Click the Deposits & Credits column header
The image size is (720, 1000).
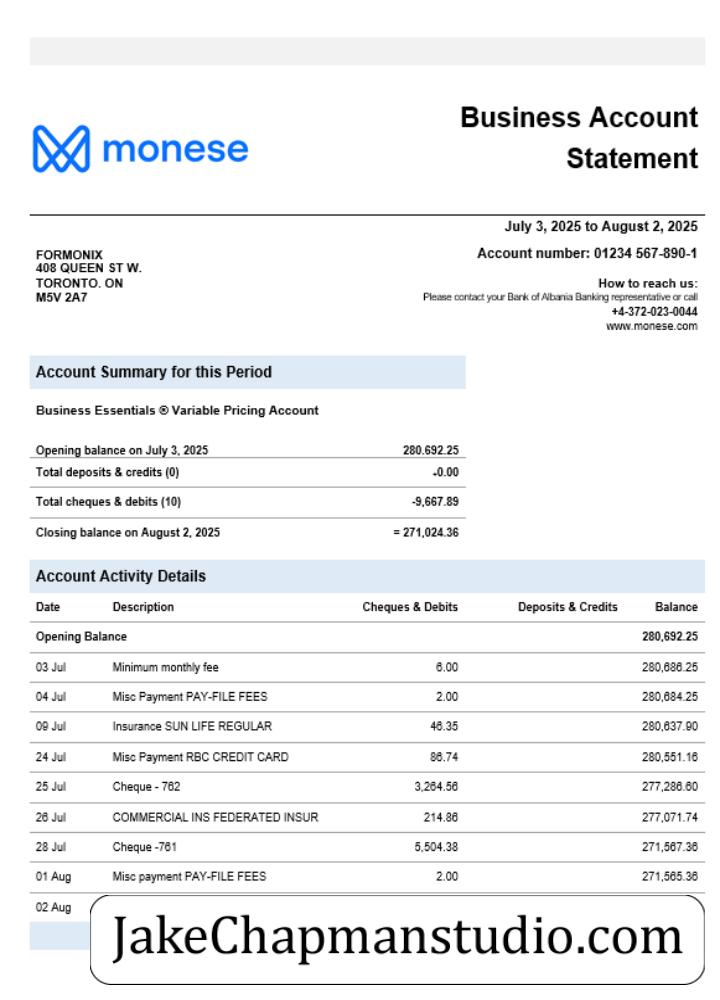tap(568, 607)
